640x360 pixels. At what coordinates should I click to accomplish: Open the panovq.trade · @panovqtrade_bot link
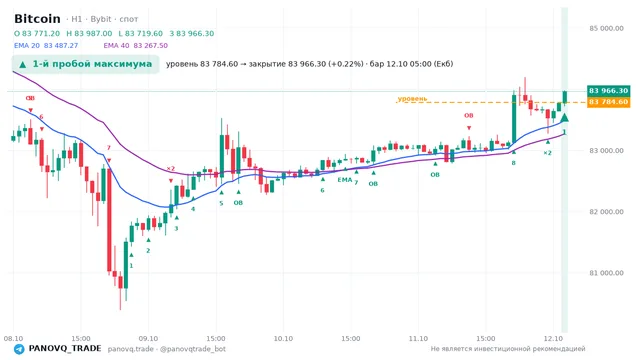click(167, 349)
